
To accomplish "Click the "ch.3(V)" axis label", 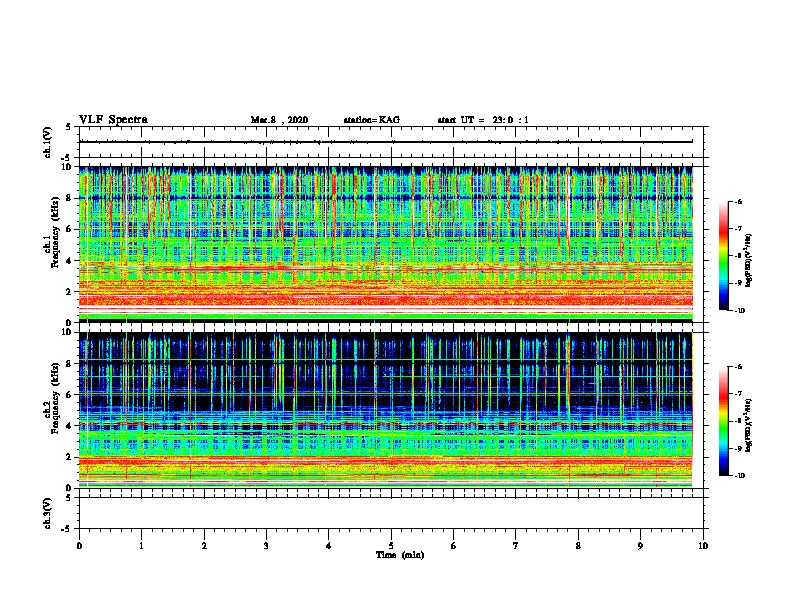I will [x=47, y=513].
